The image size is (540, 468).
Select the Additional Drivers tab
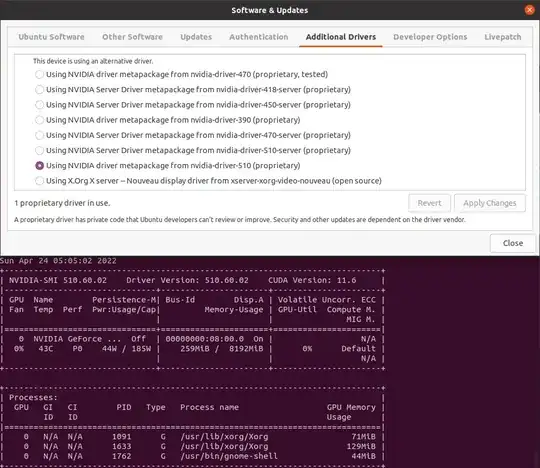[x=341, y=37]
